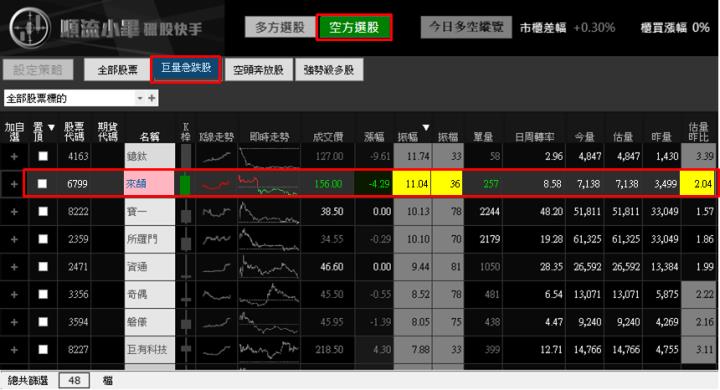Click stock name 所羅門

click(x=142, y=239)
